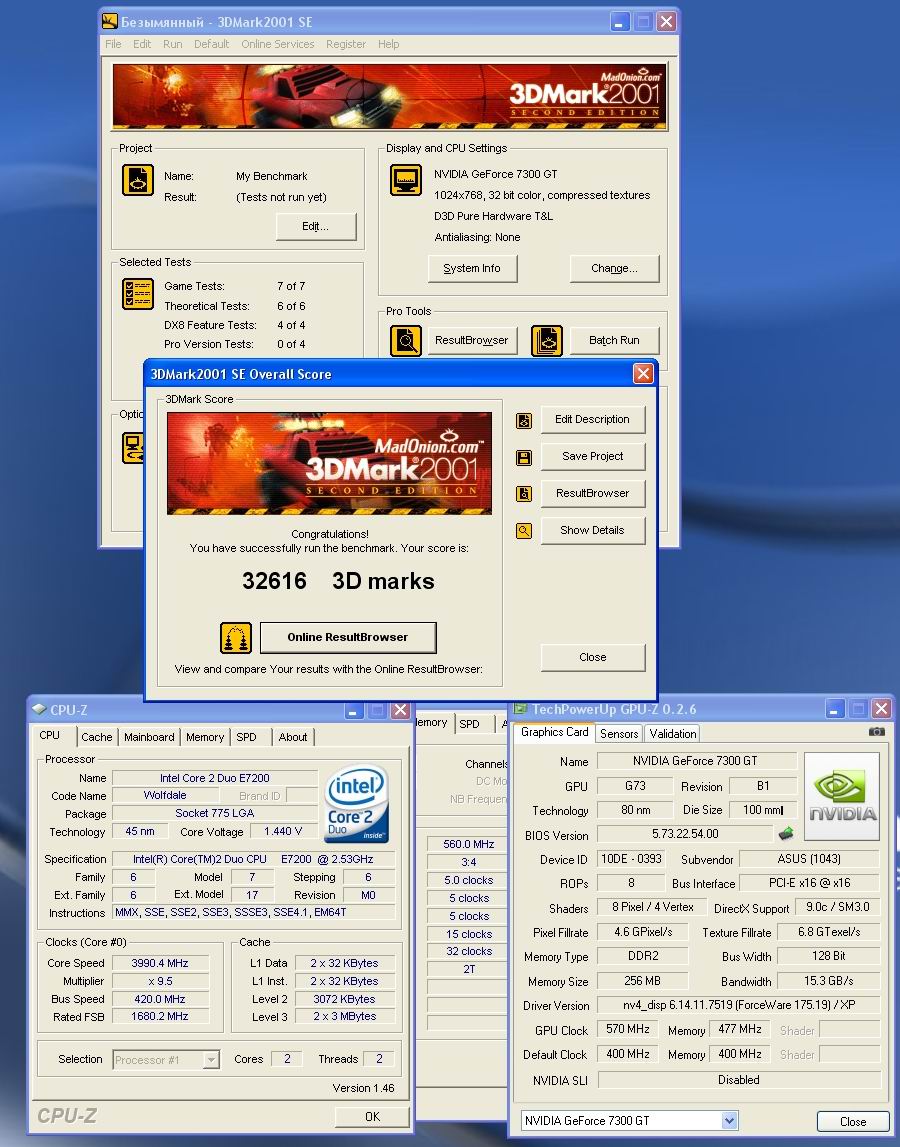Click the Intel Core 2 Duo logo in CPU-Z

tap(356, 804)
